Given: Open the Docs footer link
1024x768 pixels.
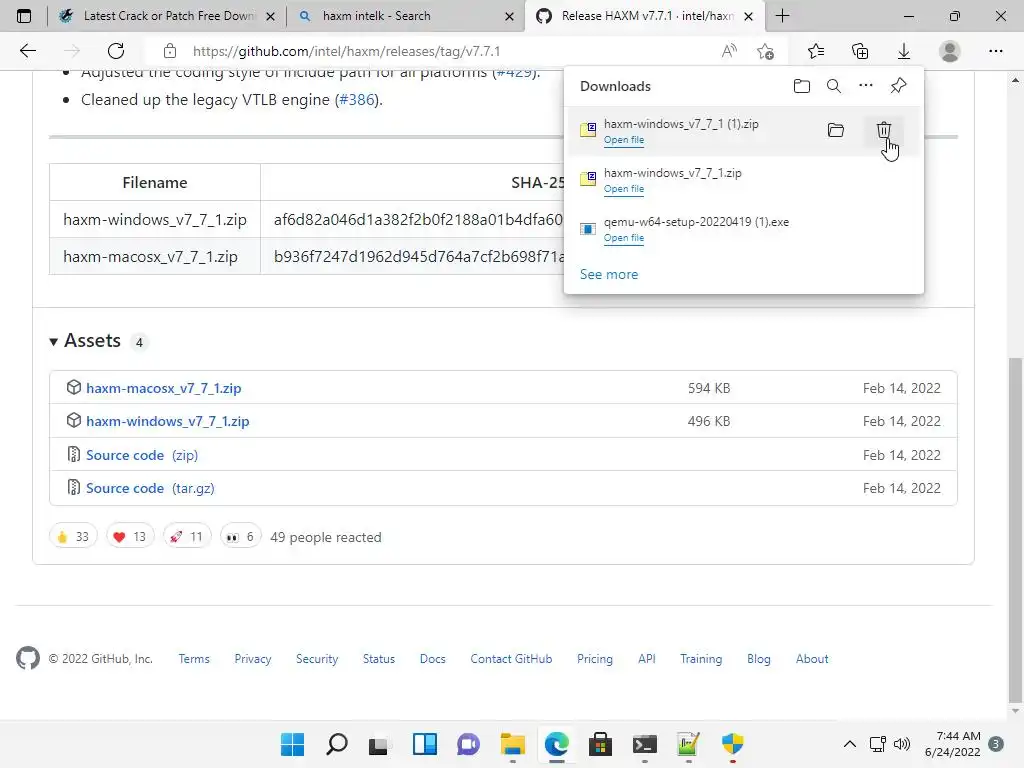Looking at the screenshot, I should [x=432, y=659].
